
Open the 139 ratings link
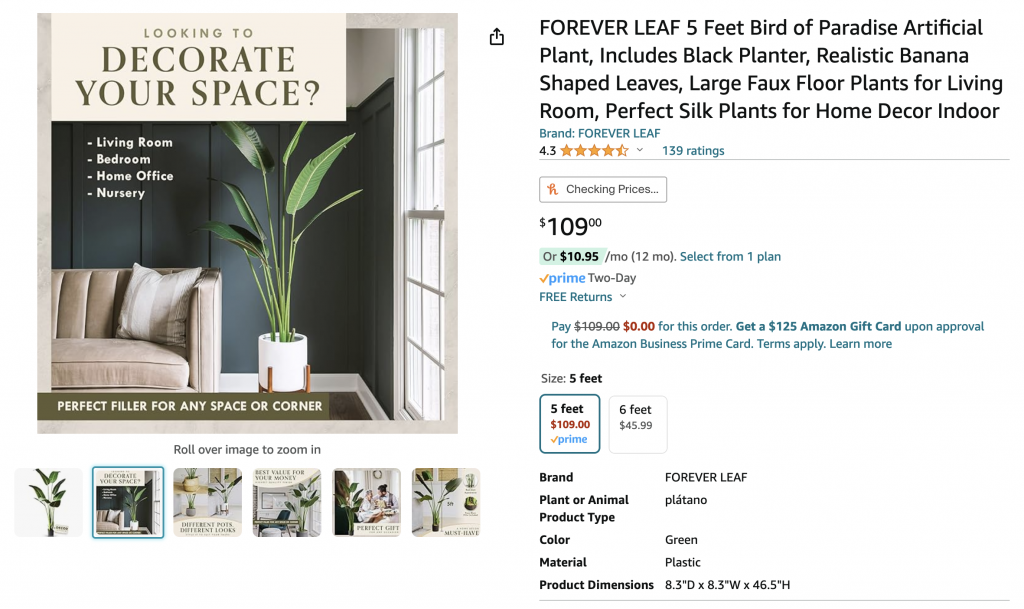pos(693,151)
